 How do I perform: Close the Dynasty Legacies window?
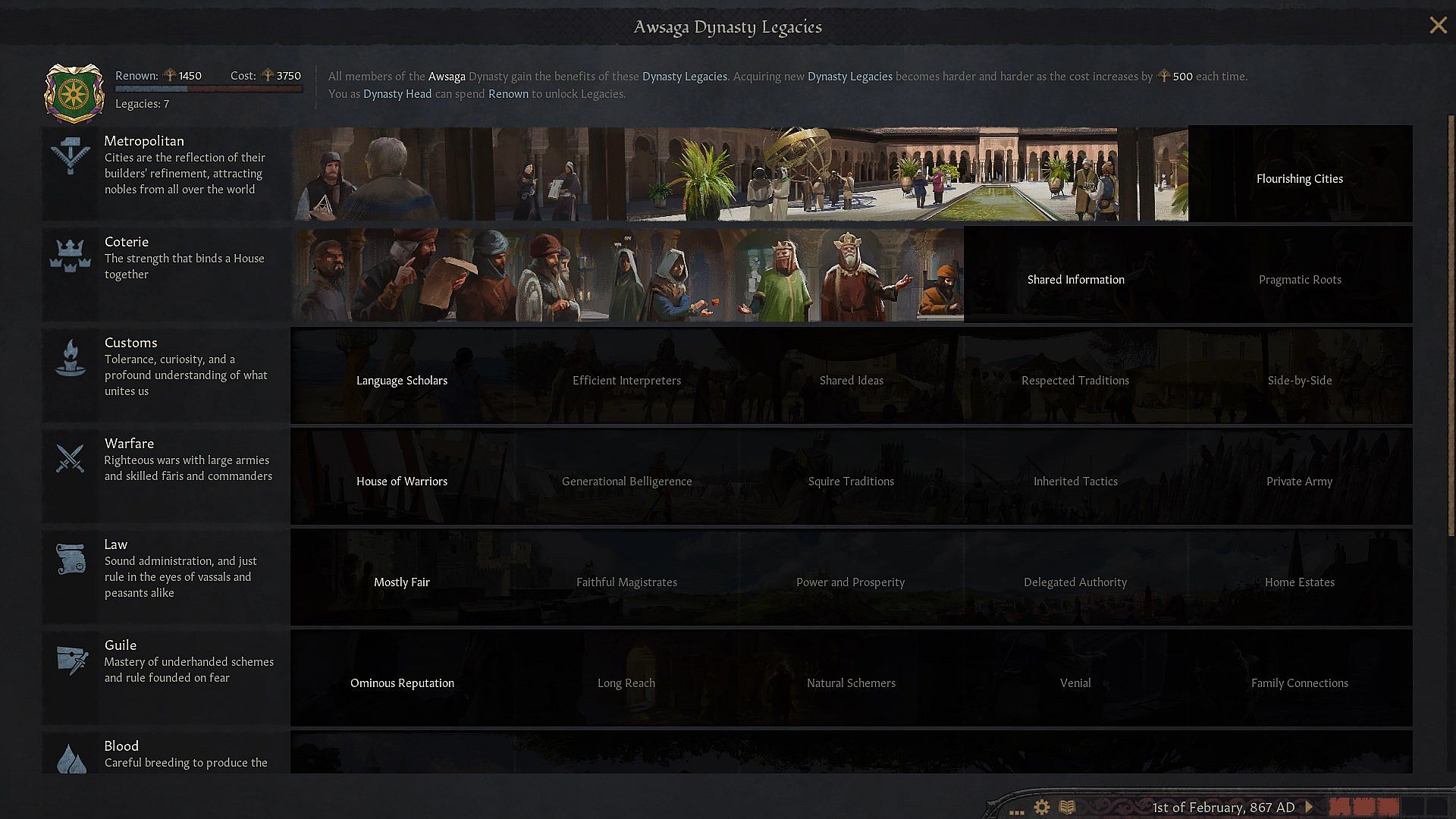1437,26
